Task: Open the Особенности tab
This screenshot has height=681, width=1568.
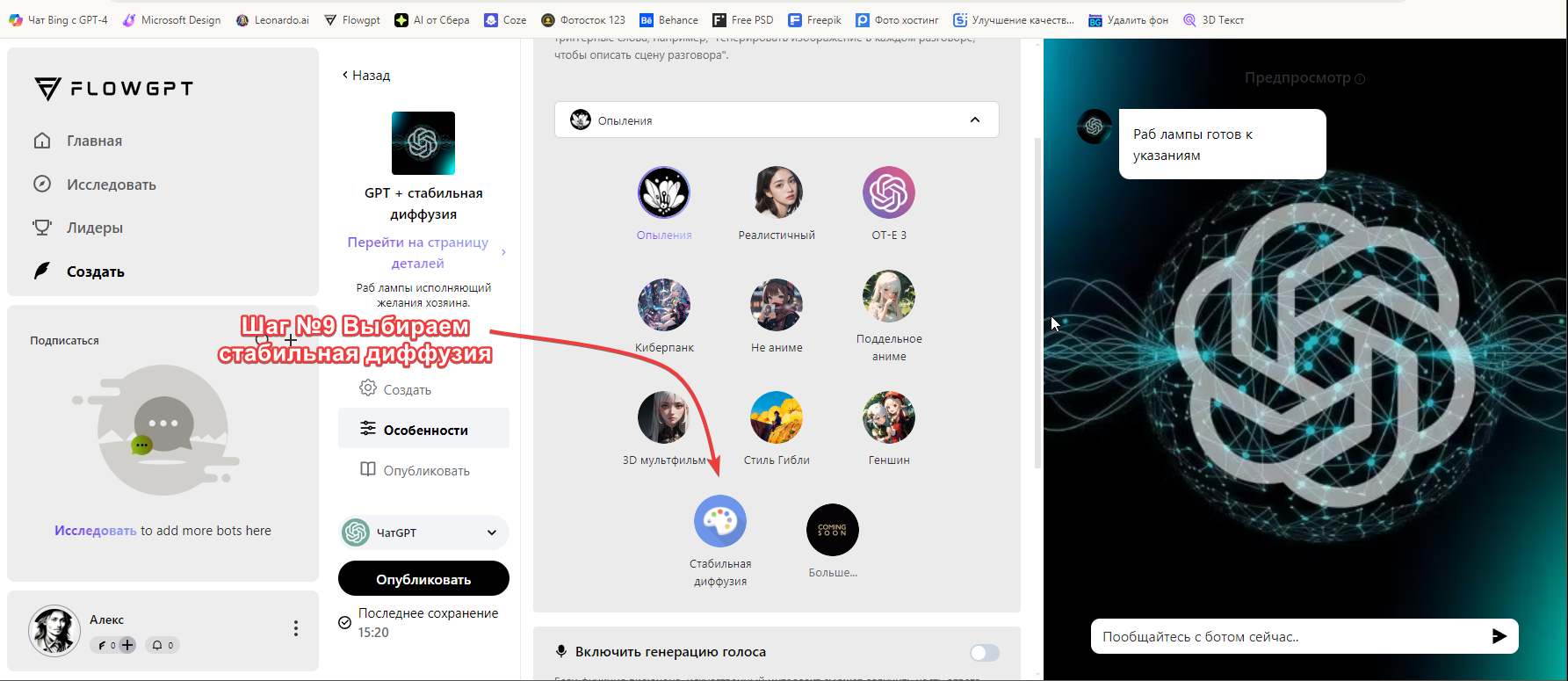Action: point(423,430)
